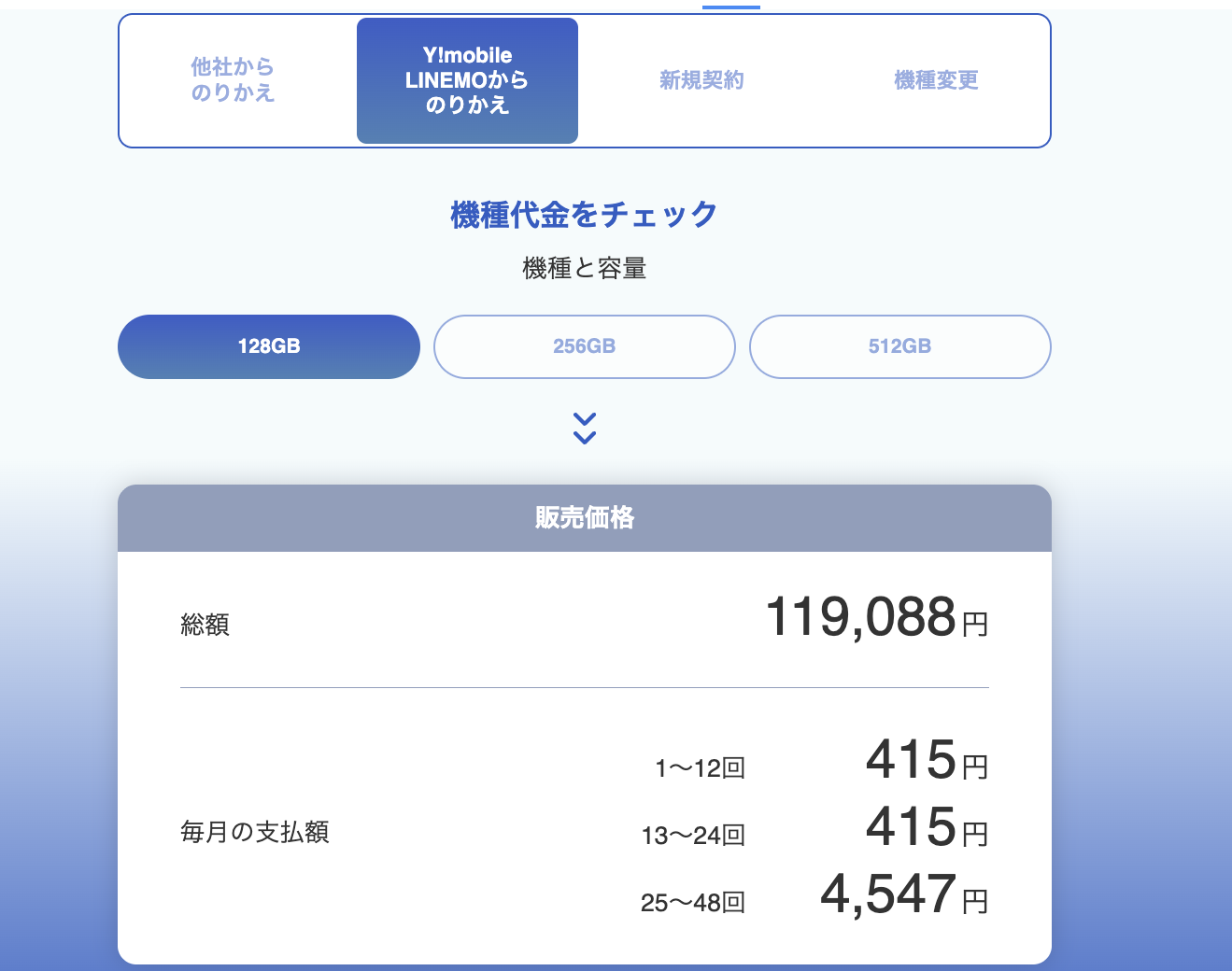Screen dimensions: 1232x971
Task: Click the 機種代金をチェック heading
Action: click(x=585, y=215)
